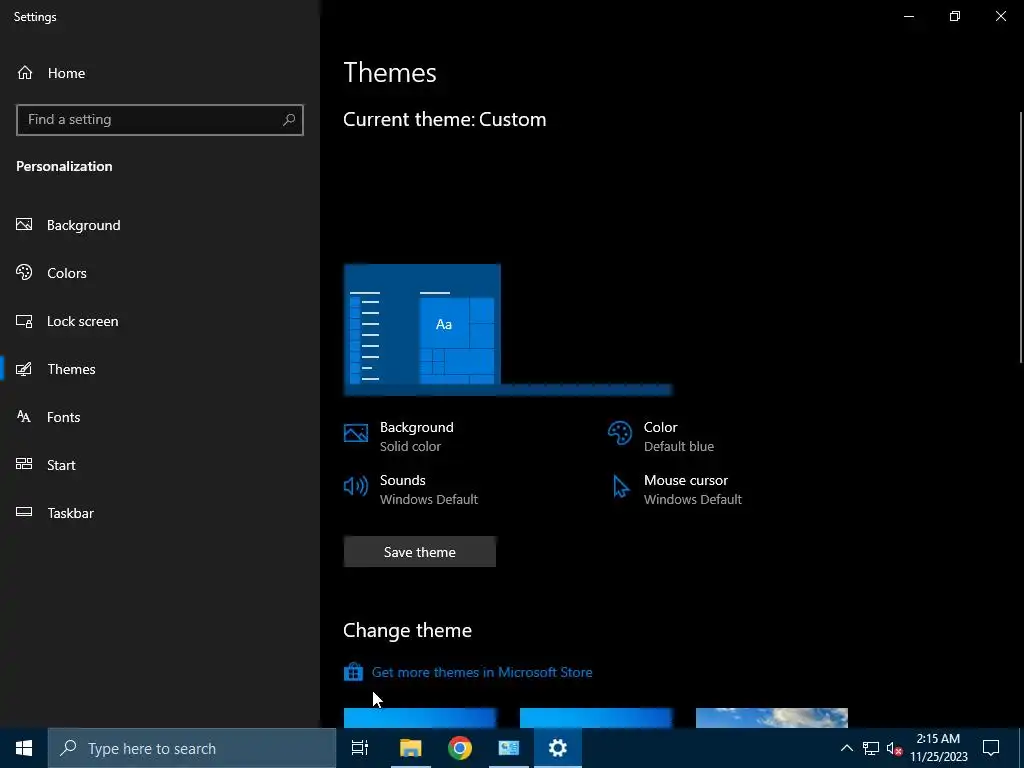Image resolution: width=1024 pixels, height=768 pixels.
Task: Open Get more themes in Microsoft Store link
Action: (482, 672)
